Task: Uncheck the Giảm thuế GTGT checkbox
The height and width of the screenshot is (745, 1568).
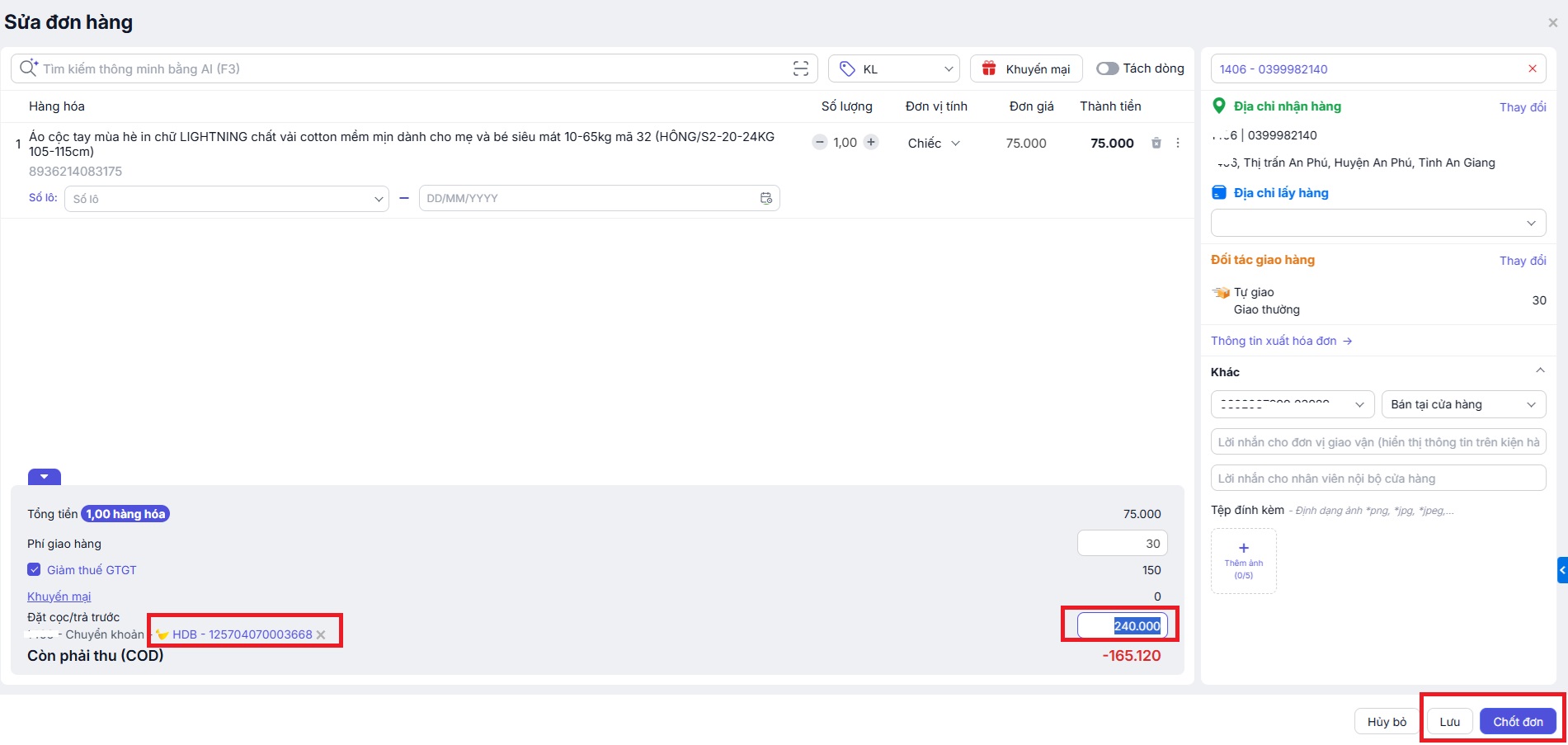Action: point(34,569)
